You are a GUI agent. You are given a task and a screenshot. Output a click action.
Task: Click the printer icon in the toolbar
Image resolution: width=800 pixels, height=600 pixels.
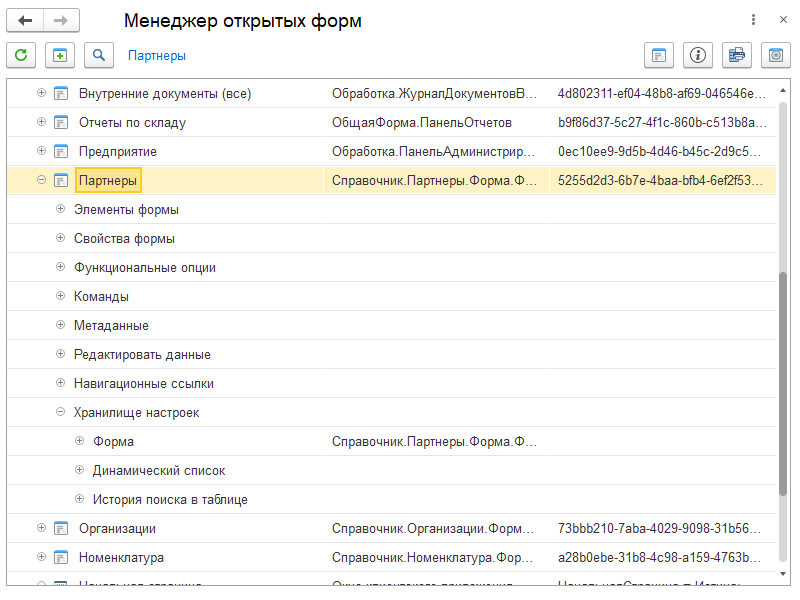tap(737, 55)
